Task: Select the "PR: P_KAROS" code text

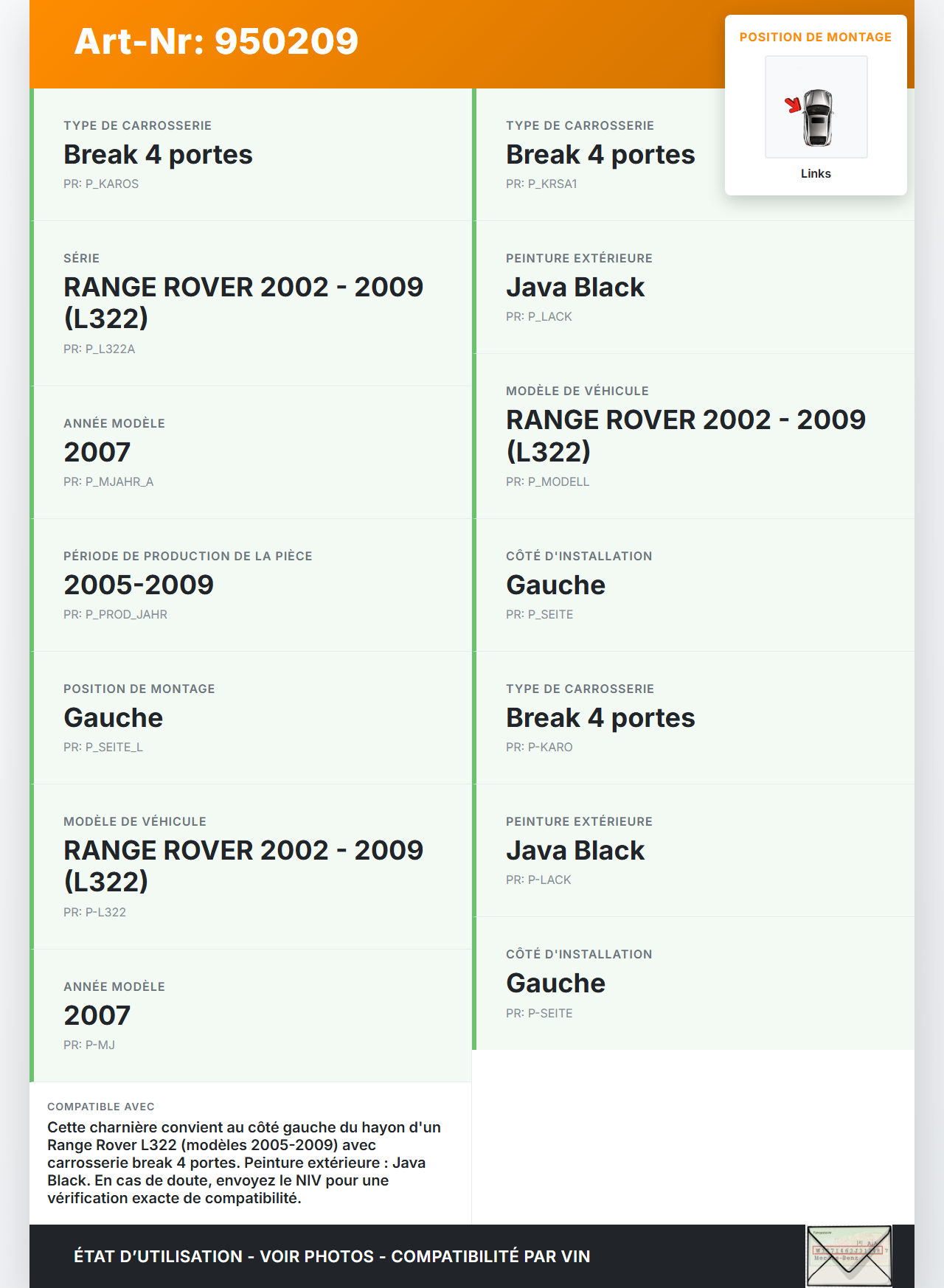Action: 101,184
